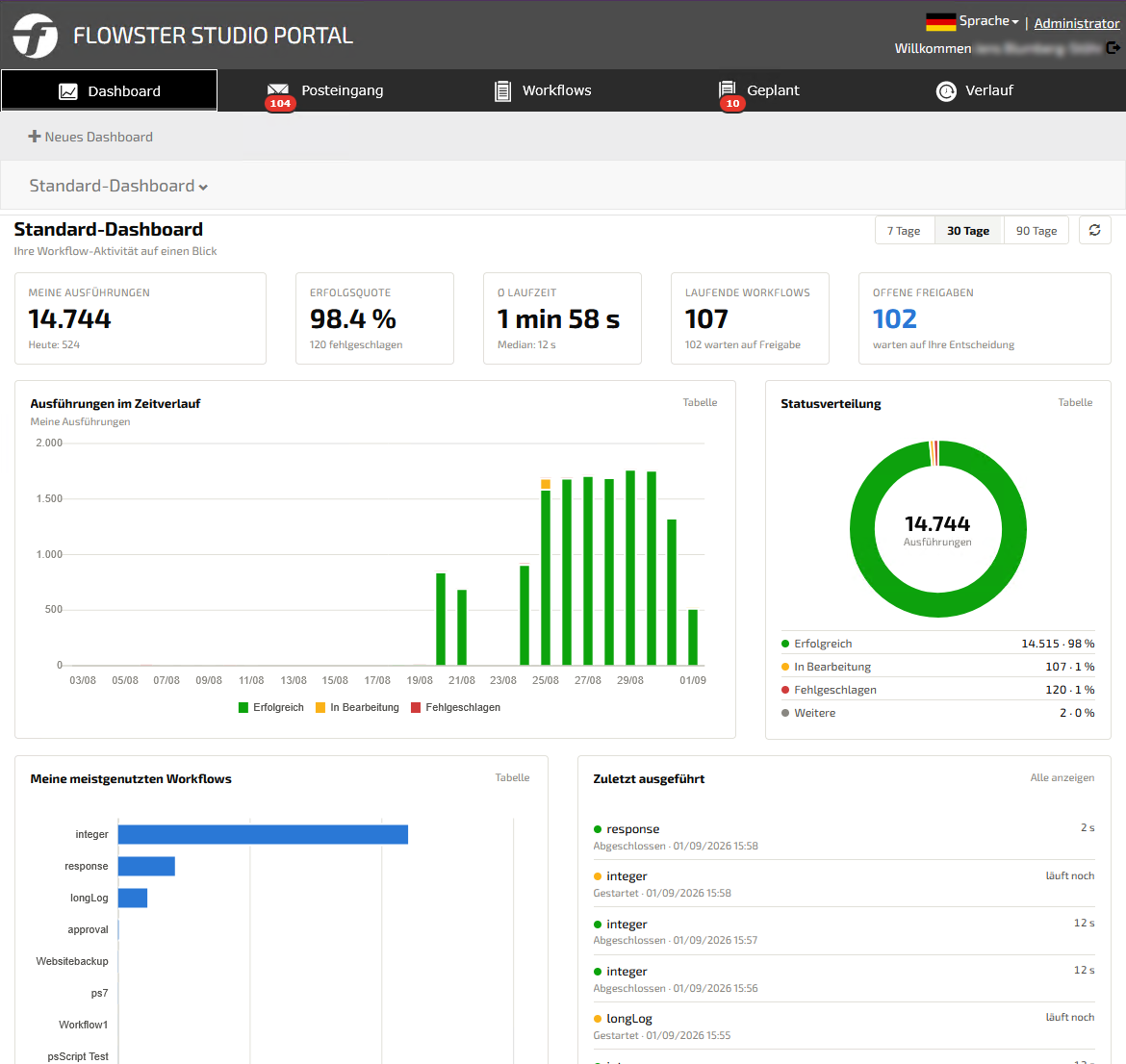Screen dimensions: 1126x1064
Task: Click the response bar in workflows chart
Action: coord(146,866)
